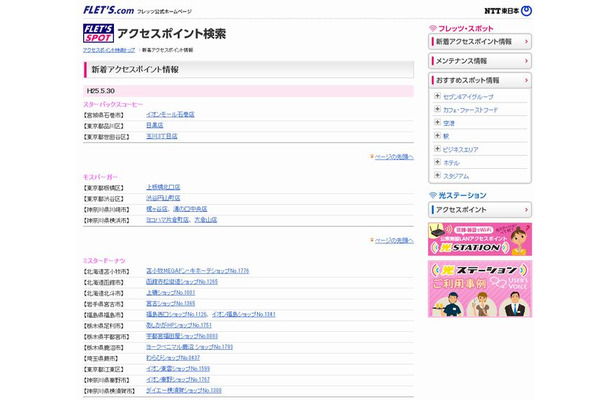Open おすすめスポット情報 sidebar menu
Image resolution: width=610 pixels, height=400 pixels.
pos(480,81)
